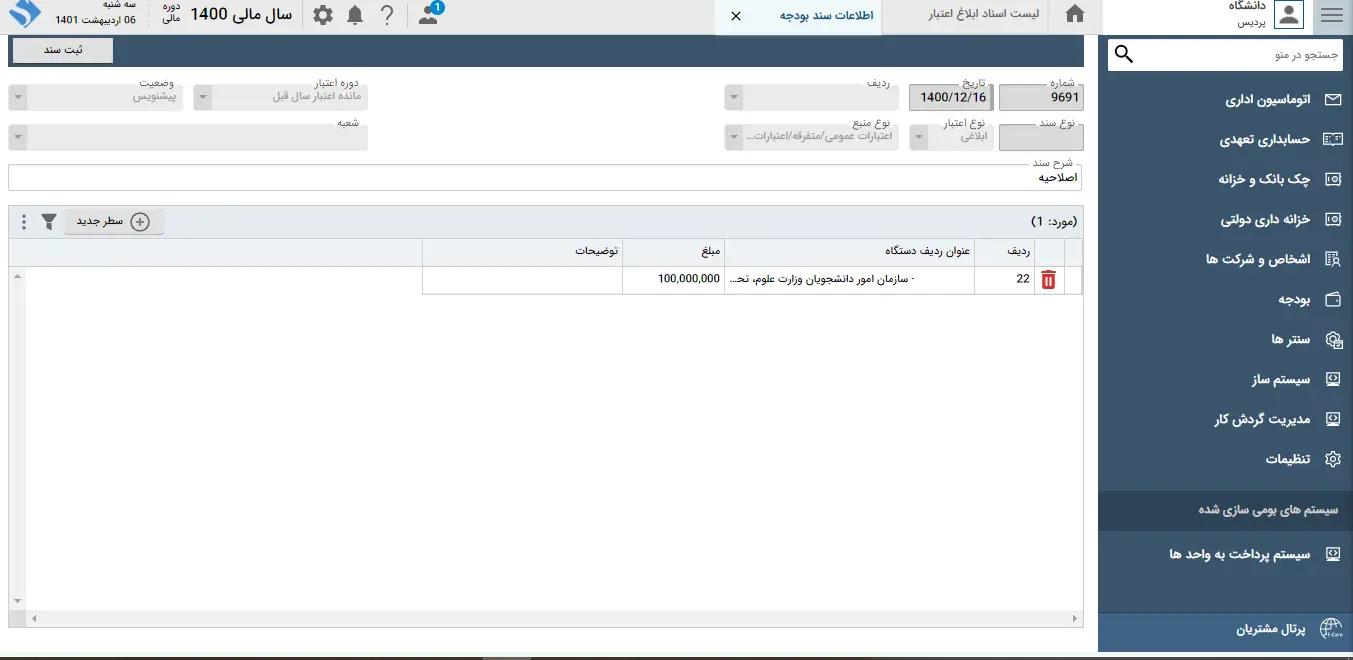Viewport: 1353px width, 660px height.
Task: Expand the وضعیت dropdown
Action: point(17,98)
